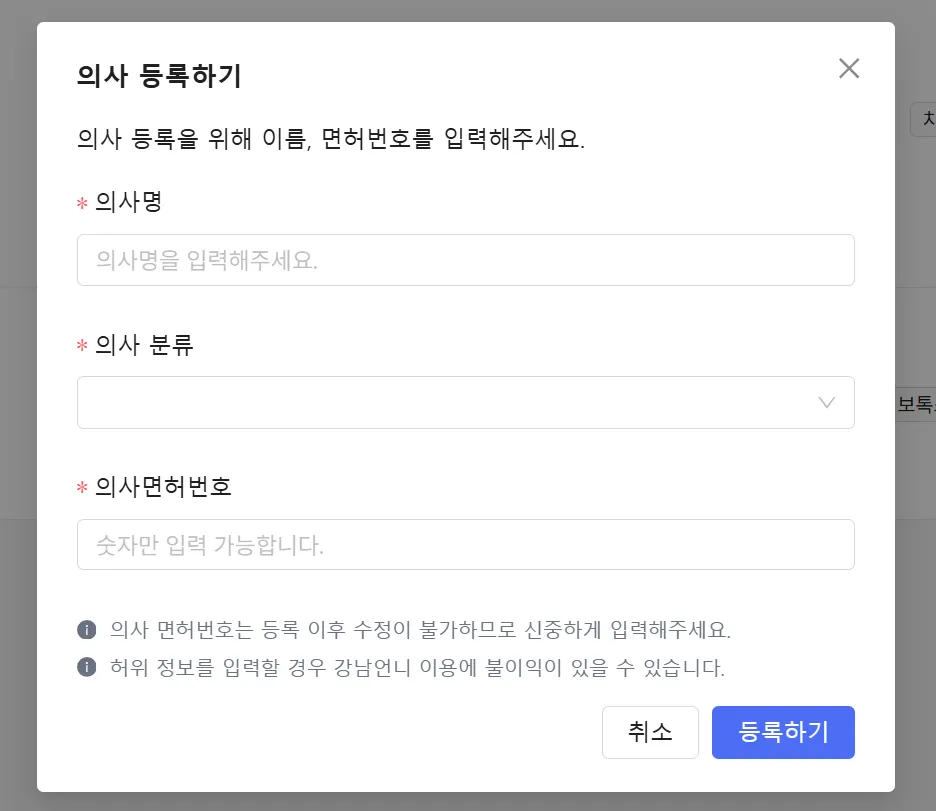Click the 의사명 input field
The image size is (936, 811).
click(465, 260)
